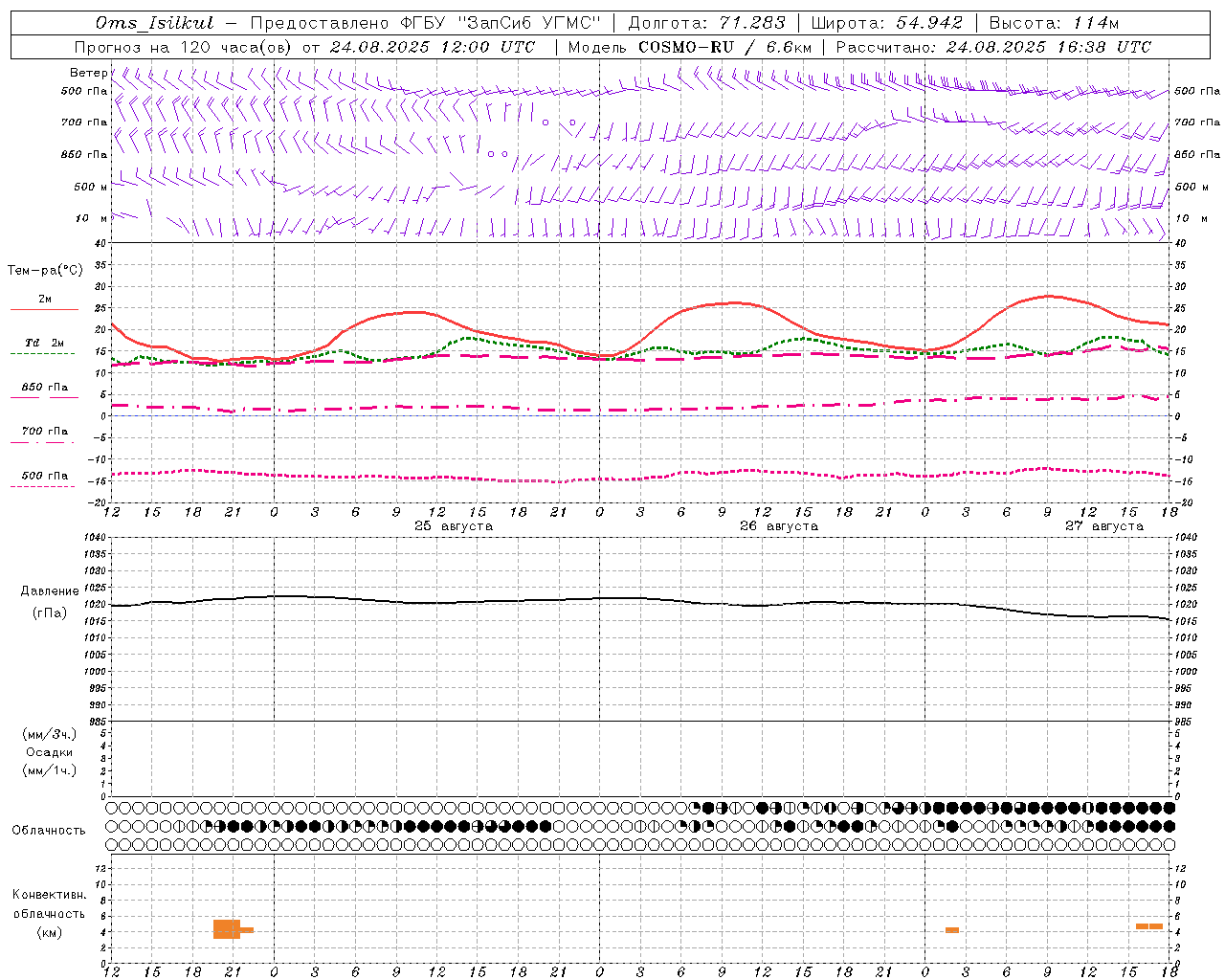Click the Осадки precipitation label

pos(50,752)
